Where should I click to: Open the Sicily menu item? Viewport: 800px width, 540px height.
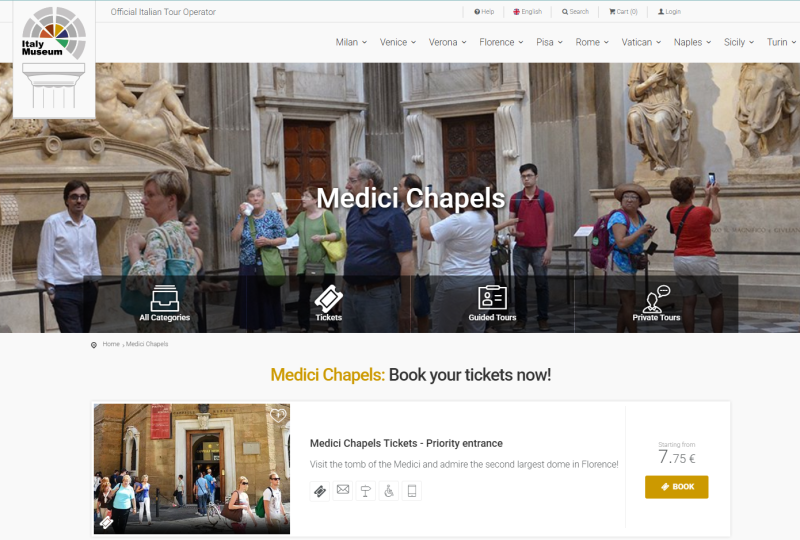pyautogui.click(x=739, y=42)
